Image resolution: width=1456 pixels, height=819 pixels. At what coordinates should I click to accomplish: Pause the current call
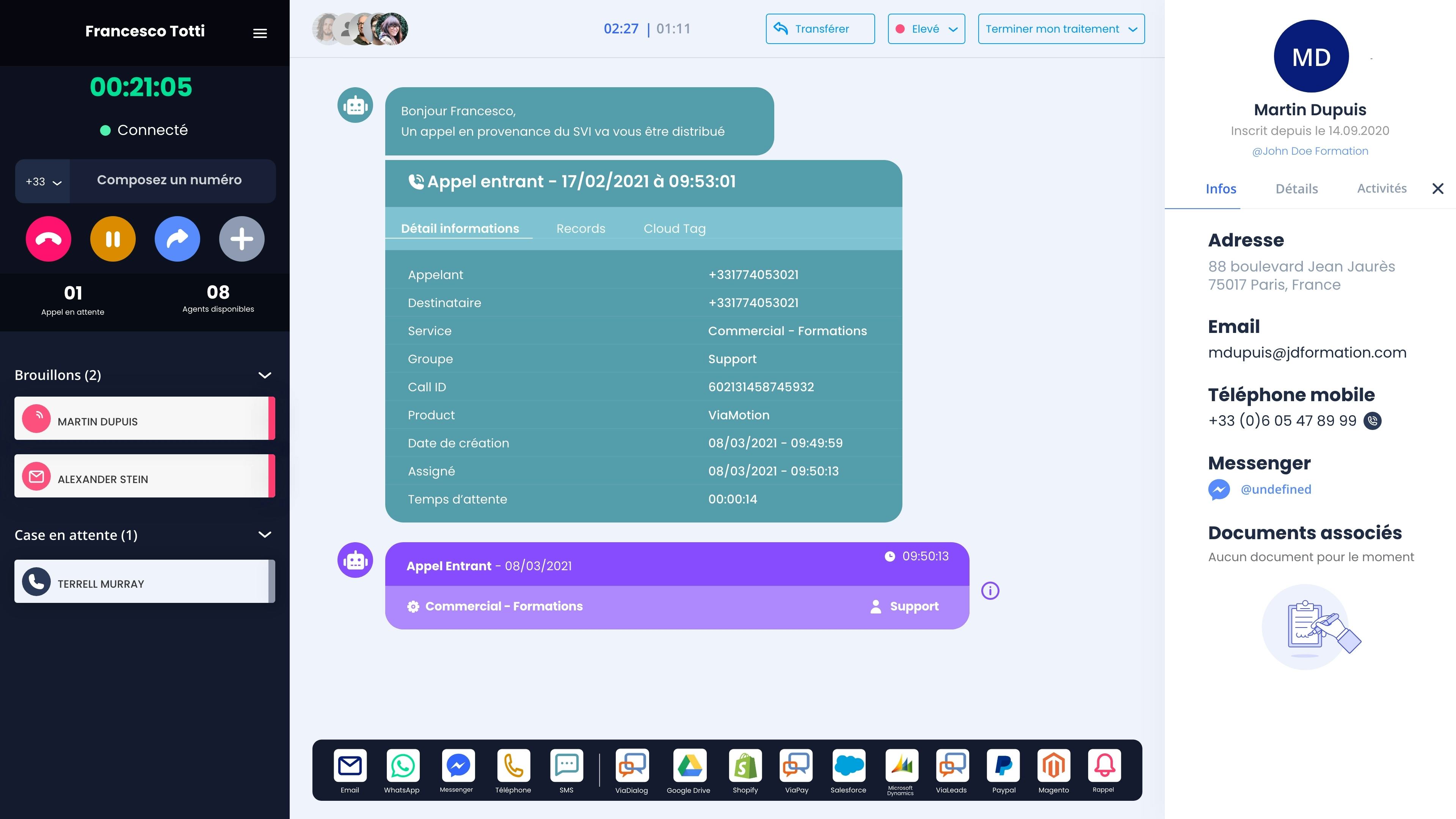[x=113, y=238]
